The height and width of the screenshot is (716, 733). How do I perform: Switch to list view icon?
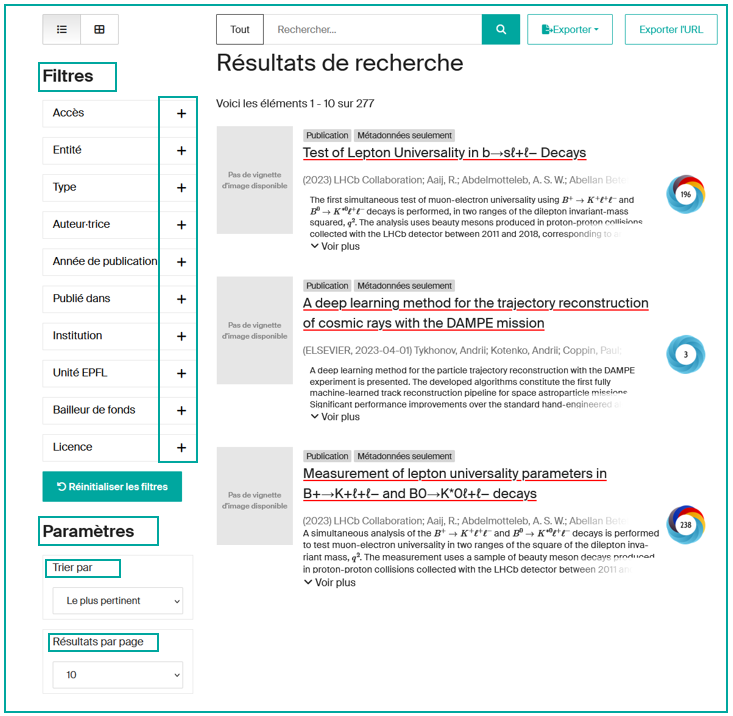(62, 29)
